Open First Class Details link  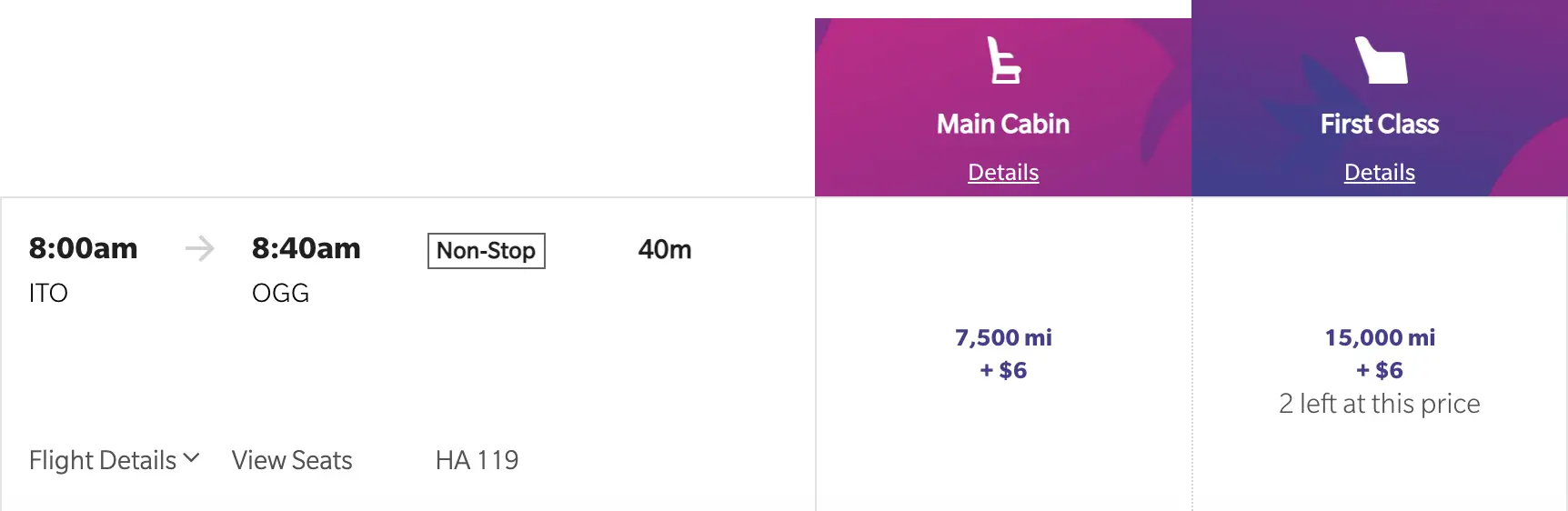coord(1380,172)
